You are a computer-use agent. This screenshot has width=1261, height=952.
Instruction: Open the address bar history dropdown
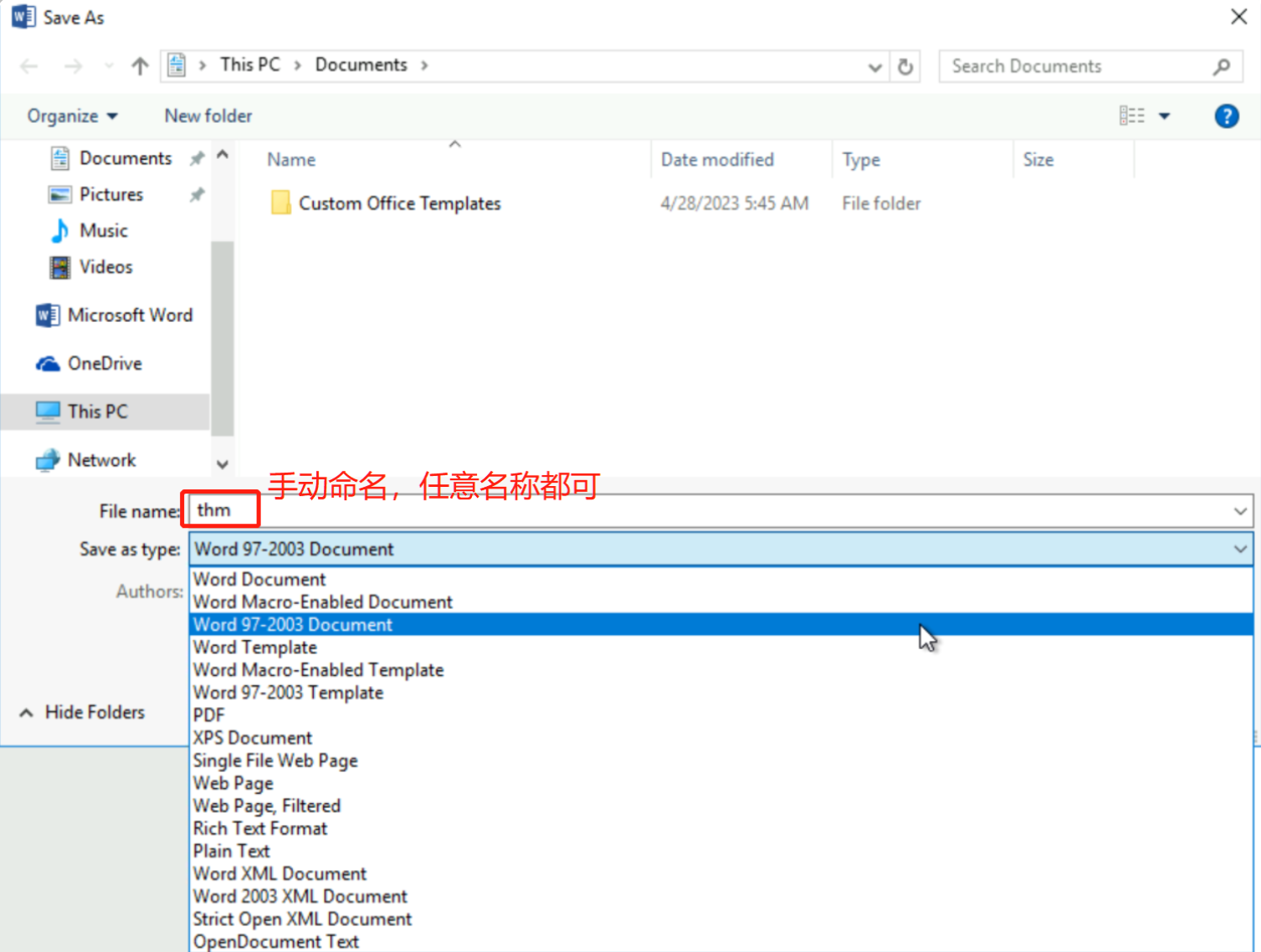(874, 67)
